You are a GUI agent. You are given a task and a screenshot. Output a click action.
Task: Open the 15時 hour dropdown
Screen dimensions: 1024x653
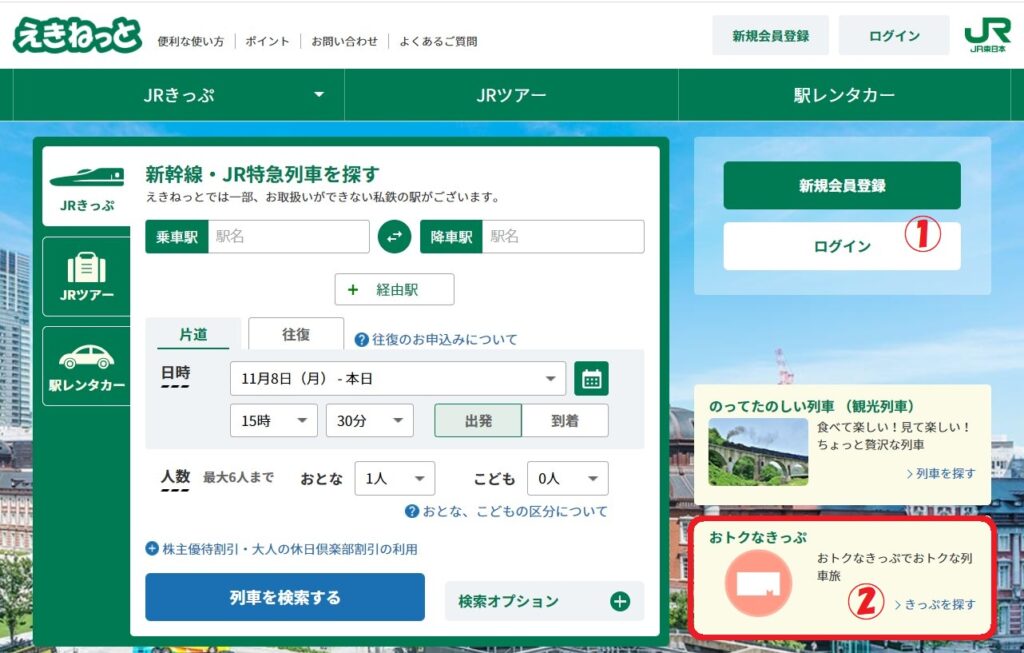click(x=274, y=421)
